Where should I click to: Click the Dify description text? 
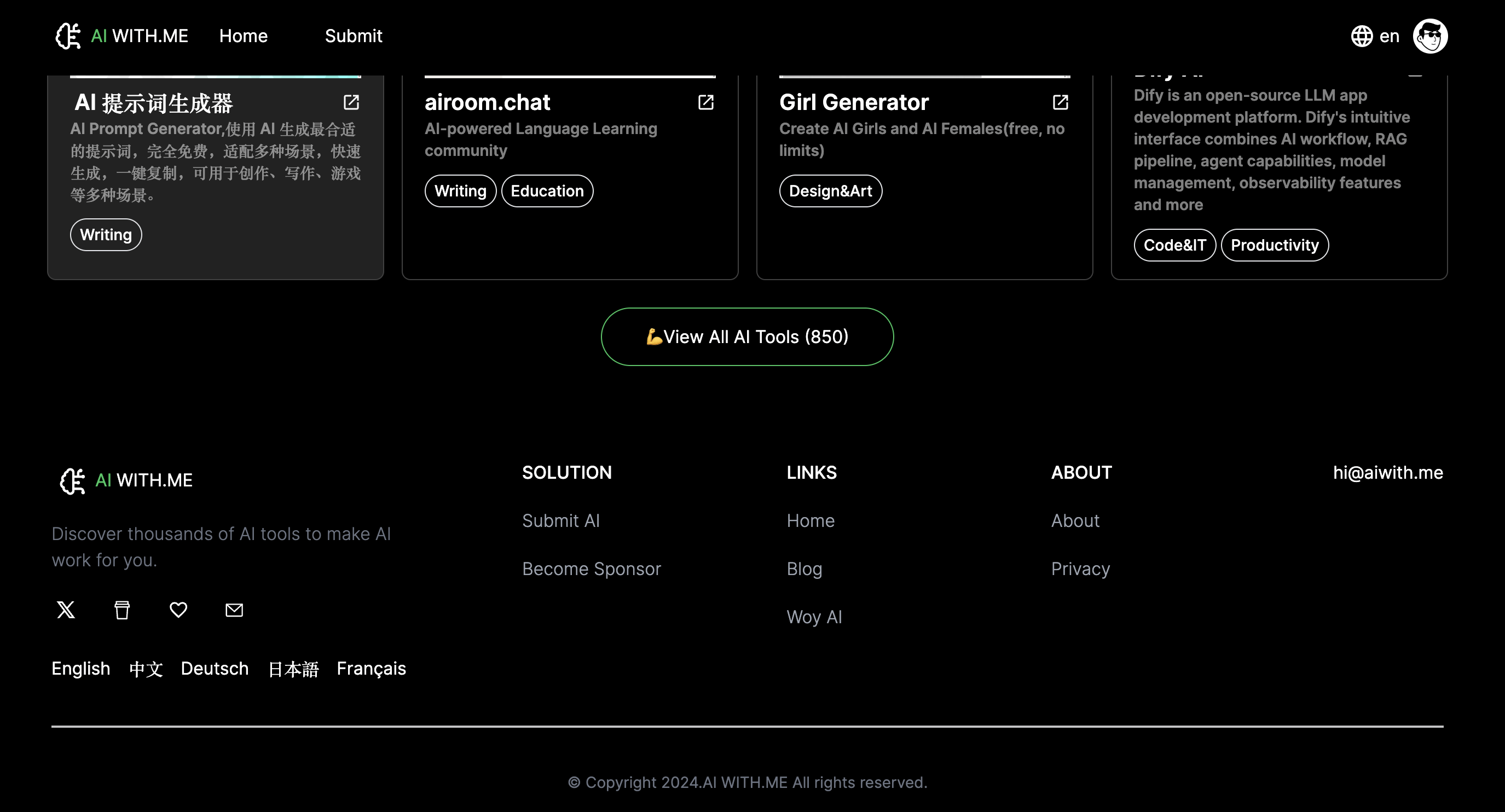tap(1271, 149)
